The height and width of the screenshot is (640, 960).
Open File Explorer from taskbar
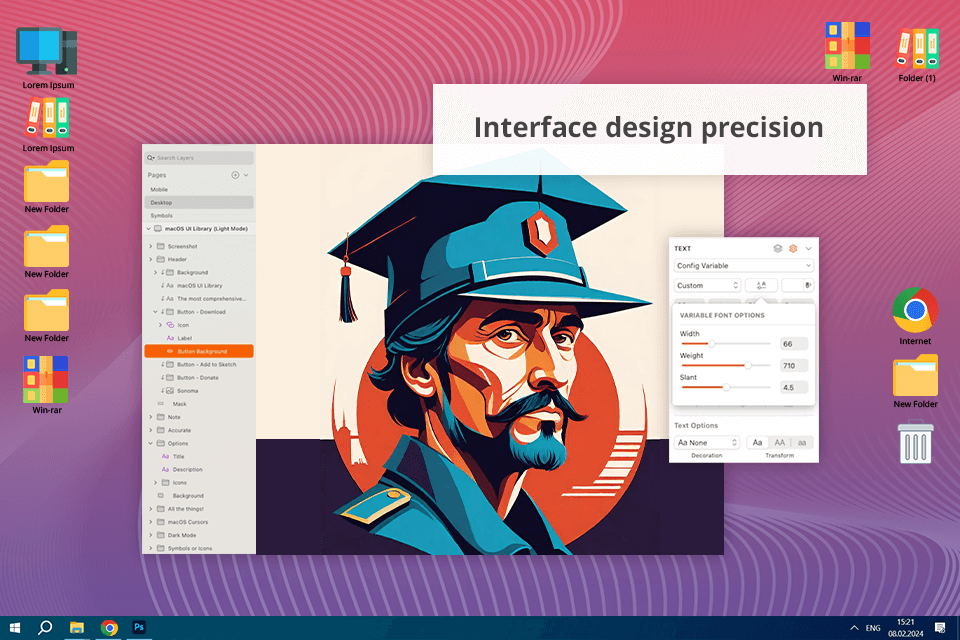point(77,628)
